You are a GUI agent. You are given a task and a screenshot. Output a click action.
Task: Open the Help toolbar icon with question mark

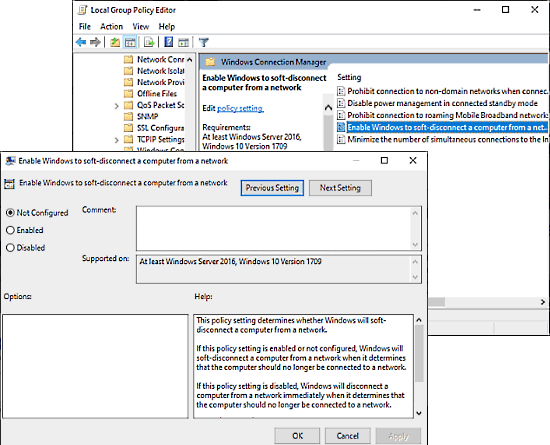point(169,42)
